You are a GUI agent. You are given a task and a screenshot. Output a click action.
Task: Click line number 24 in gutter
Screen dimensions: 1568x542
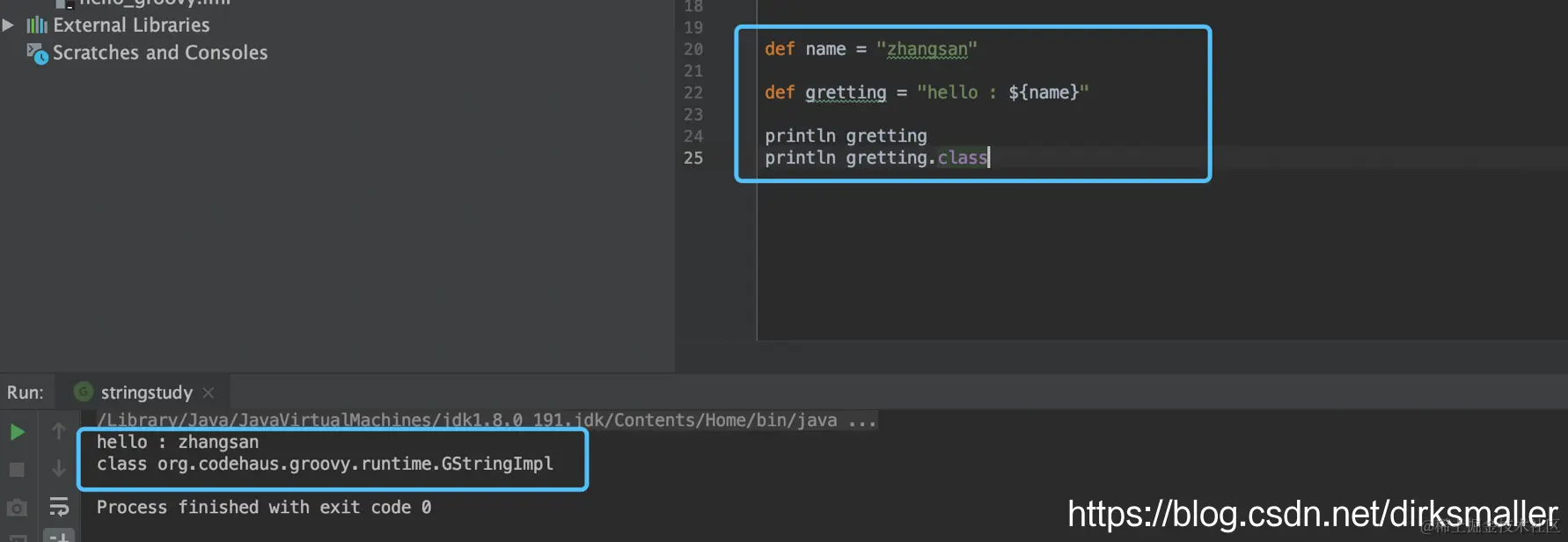[x=693, y=135]
